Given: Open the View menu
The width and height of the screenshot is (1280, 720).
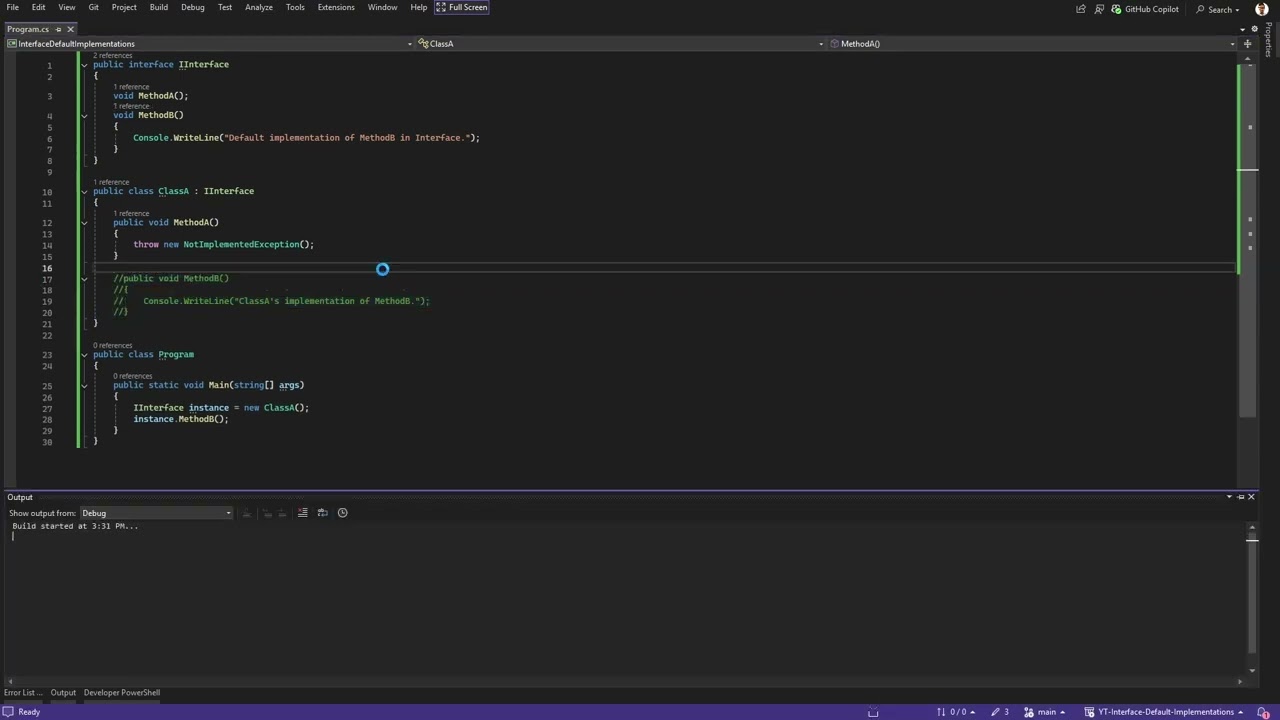Looking at the screenshot, I should [67, 7].
